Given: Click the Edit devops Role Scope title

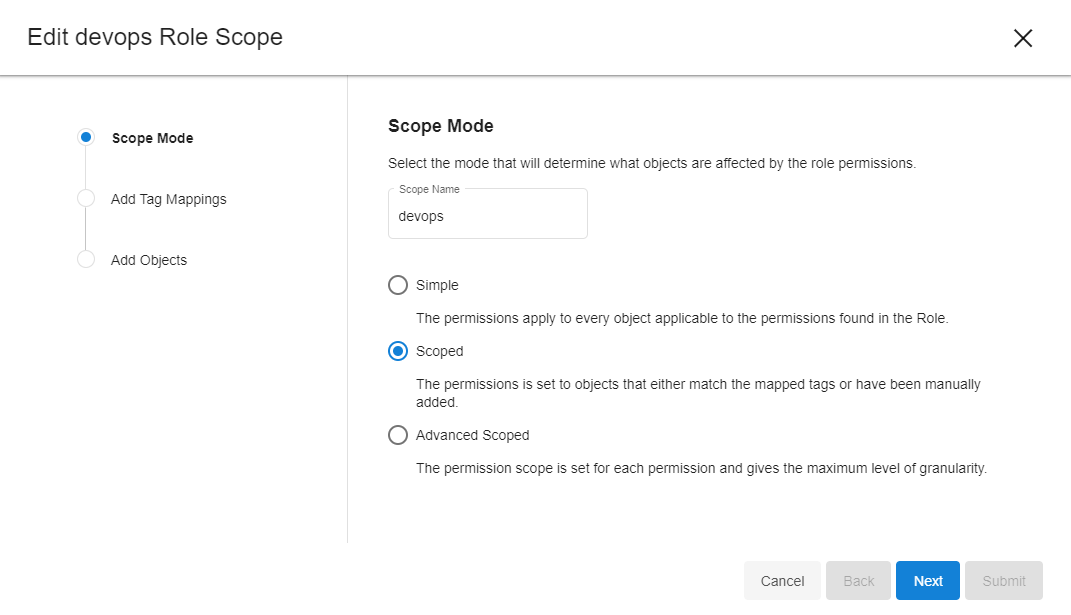Looking at the screenshot, I should pos(155,37).
